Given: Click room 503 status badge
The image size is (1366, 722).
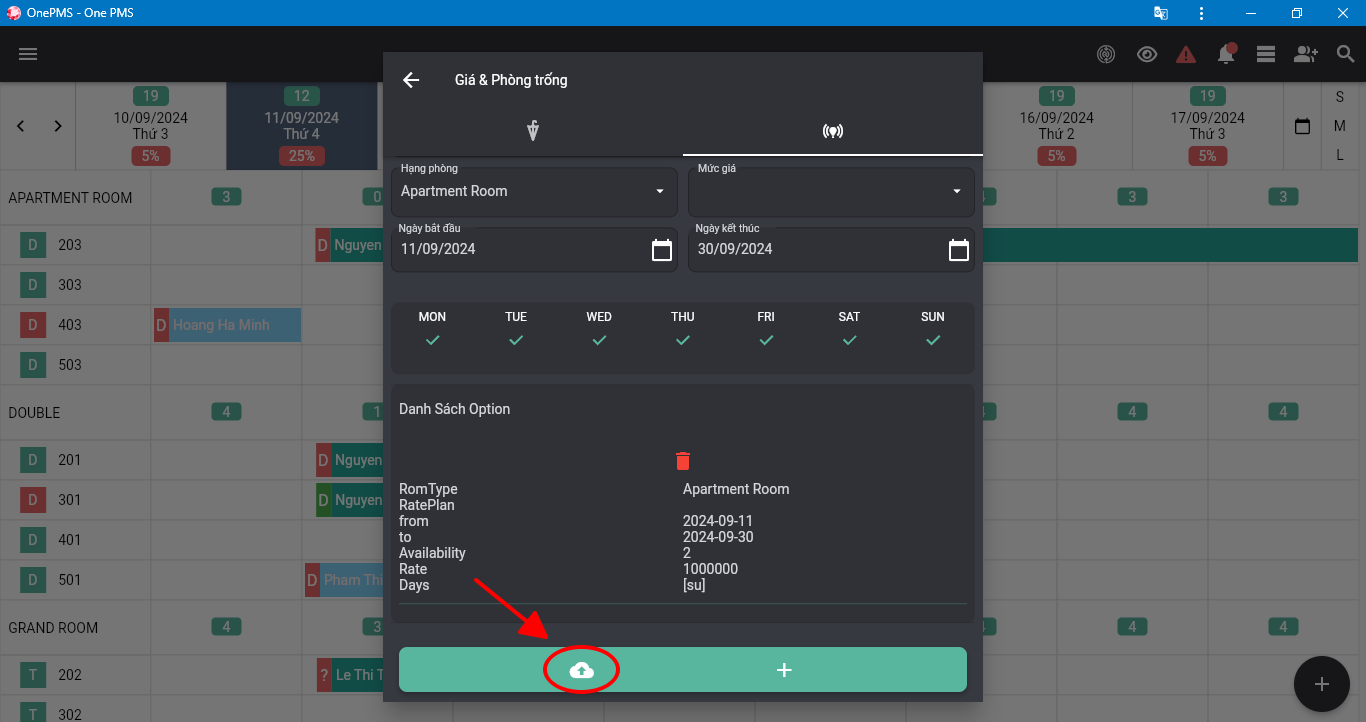Looking at the screenshot, I should pos(32,365).
